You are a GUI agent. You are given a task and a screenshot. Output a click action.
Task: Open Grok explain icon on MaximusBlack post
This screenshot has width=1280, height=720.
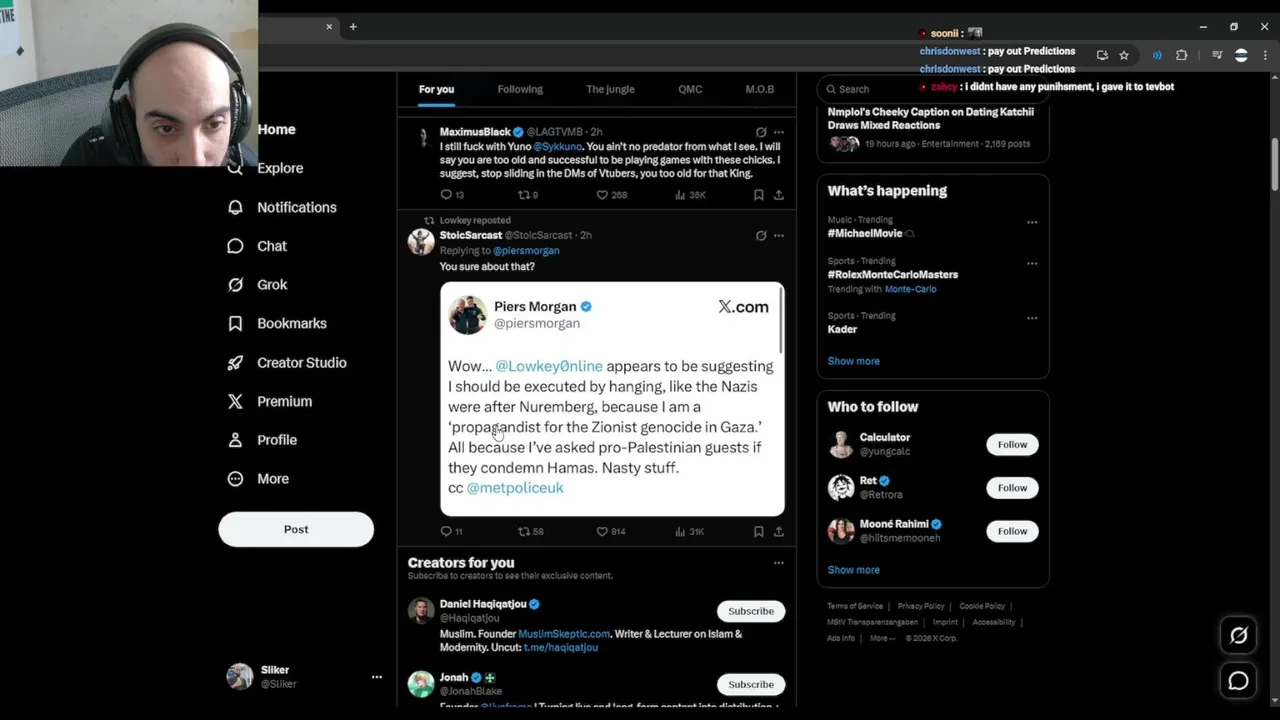click(761, 132)
